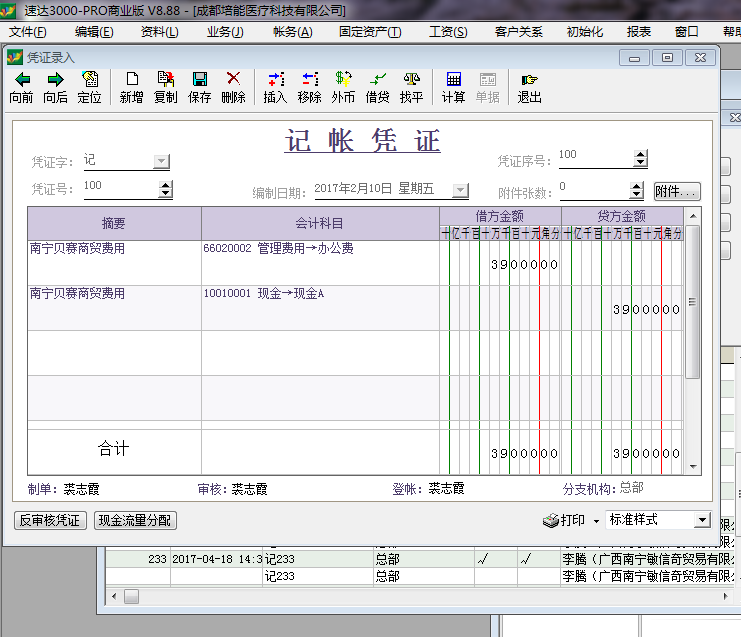Screen dimensions: 741x637
Task: Click 凭证录入 window title icon
Action: (x=15, y=57)
